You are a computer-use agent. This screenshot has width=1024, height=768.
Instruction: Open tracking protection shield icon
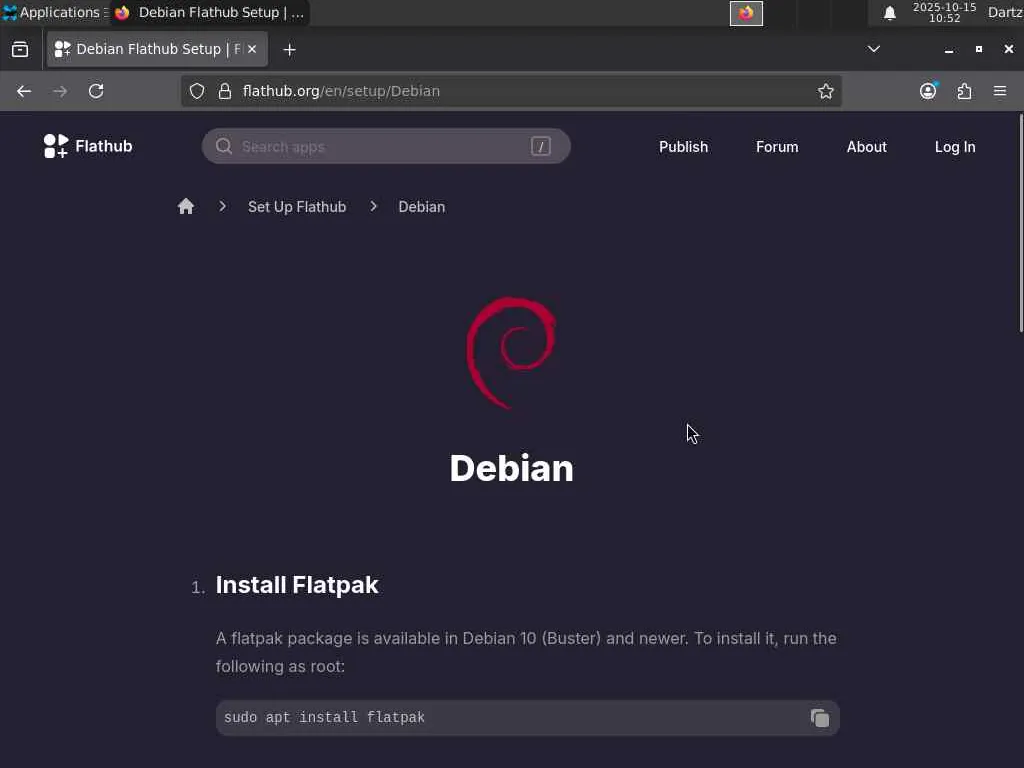[197, 91]
